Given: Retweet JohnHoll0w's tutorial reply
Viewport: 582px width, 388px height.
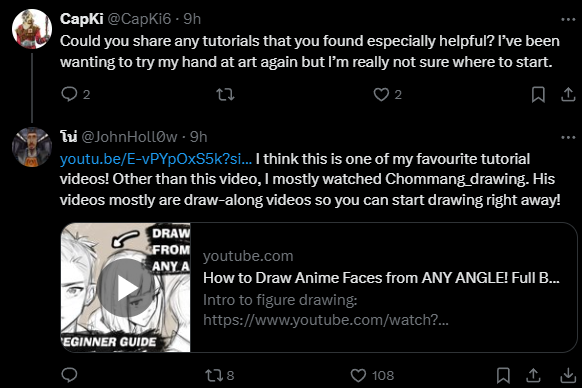Looking at the screenshot, I should 214,375.
